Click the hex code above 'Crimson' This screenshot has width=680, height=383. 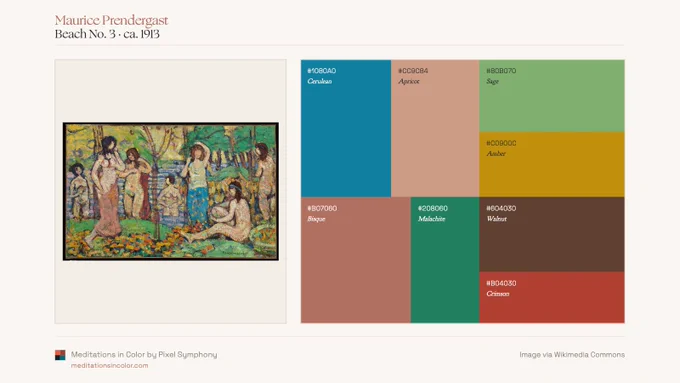tap(501, 283)
